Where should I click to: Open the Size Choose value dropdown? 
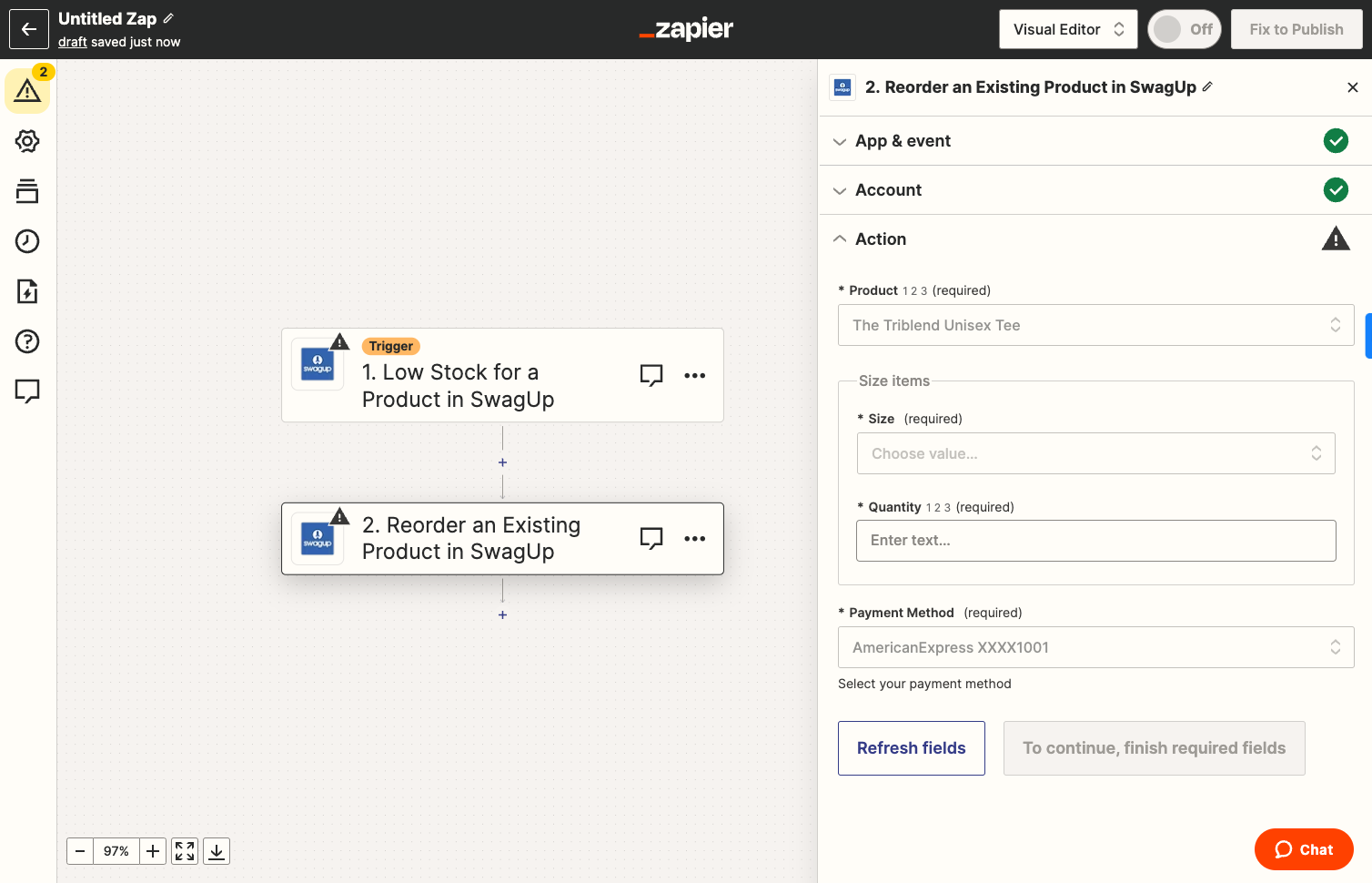pos(1095,453)
